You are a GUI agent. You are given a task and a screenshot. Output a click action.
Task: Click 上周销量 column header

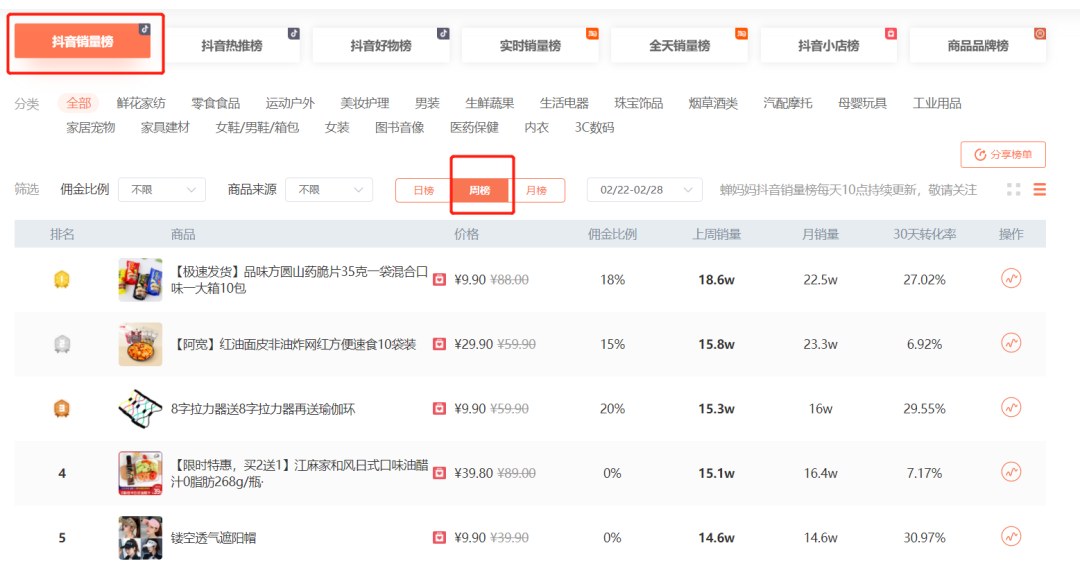[716, 234]
